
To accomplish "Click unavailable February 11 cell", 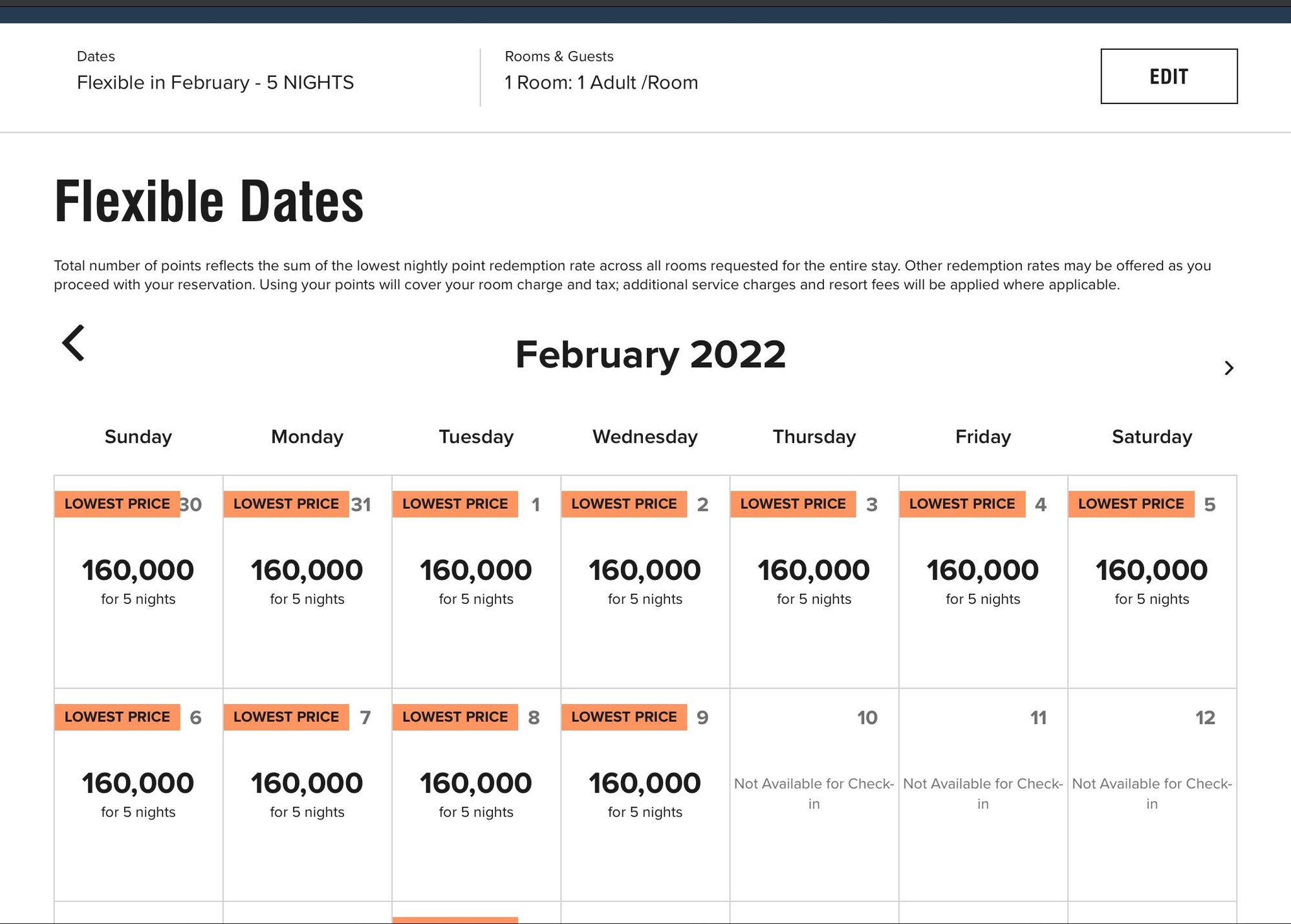I will click(983, 795).
